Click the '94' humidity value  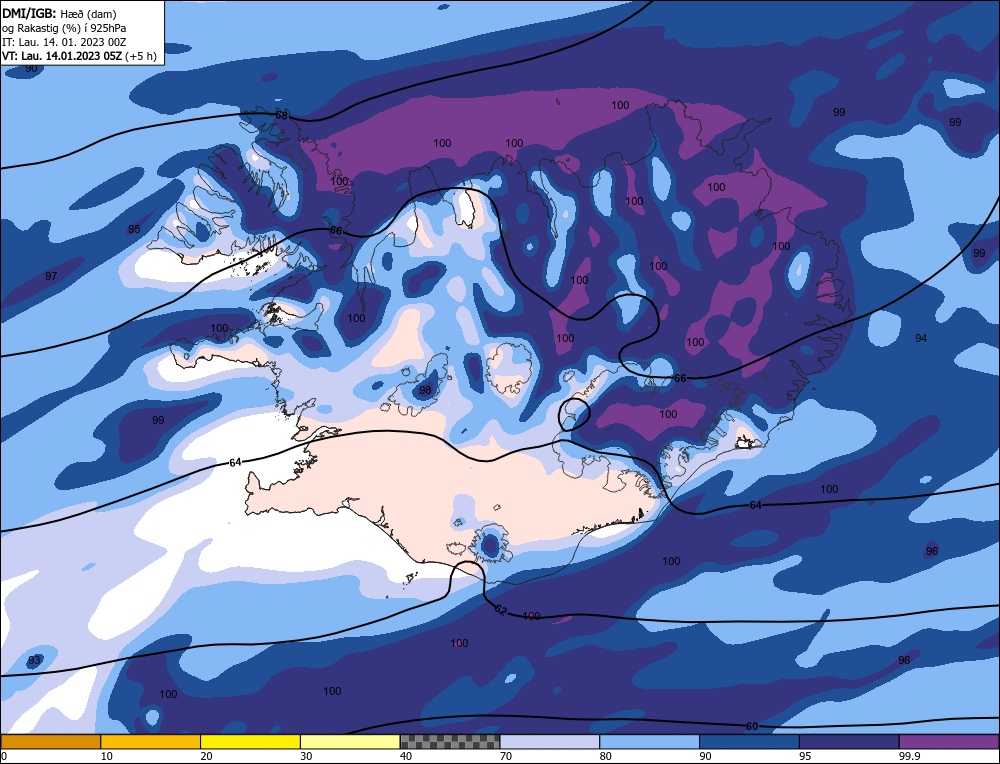tap(921, 338)
